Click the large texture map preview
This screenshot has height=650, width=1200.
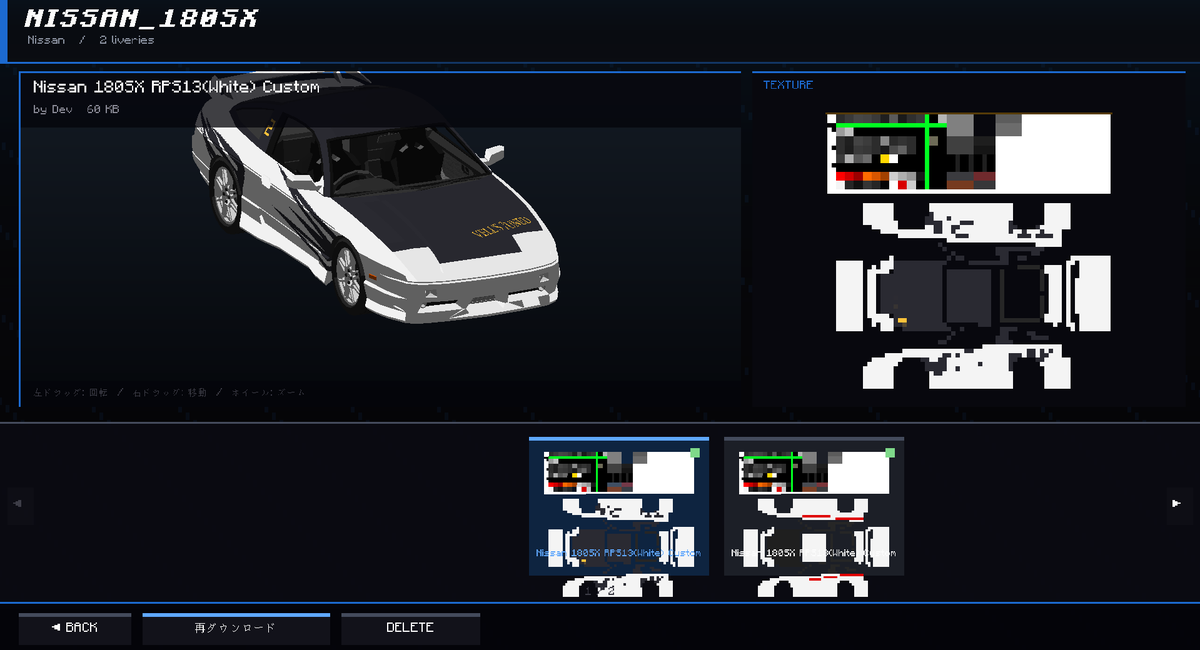pyautogui.click(x=969, y=251)
